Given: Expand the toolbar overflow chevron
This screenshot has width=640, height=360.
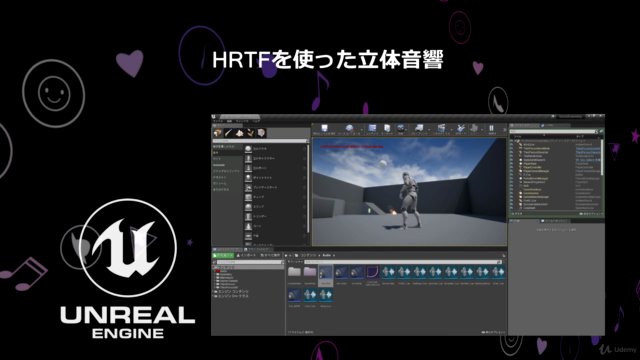Looking at the screenshot, I should click(504, 130).
